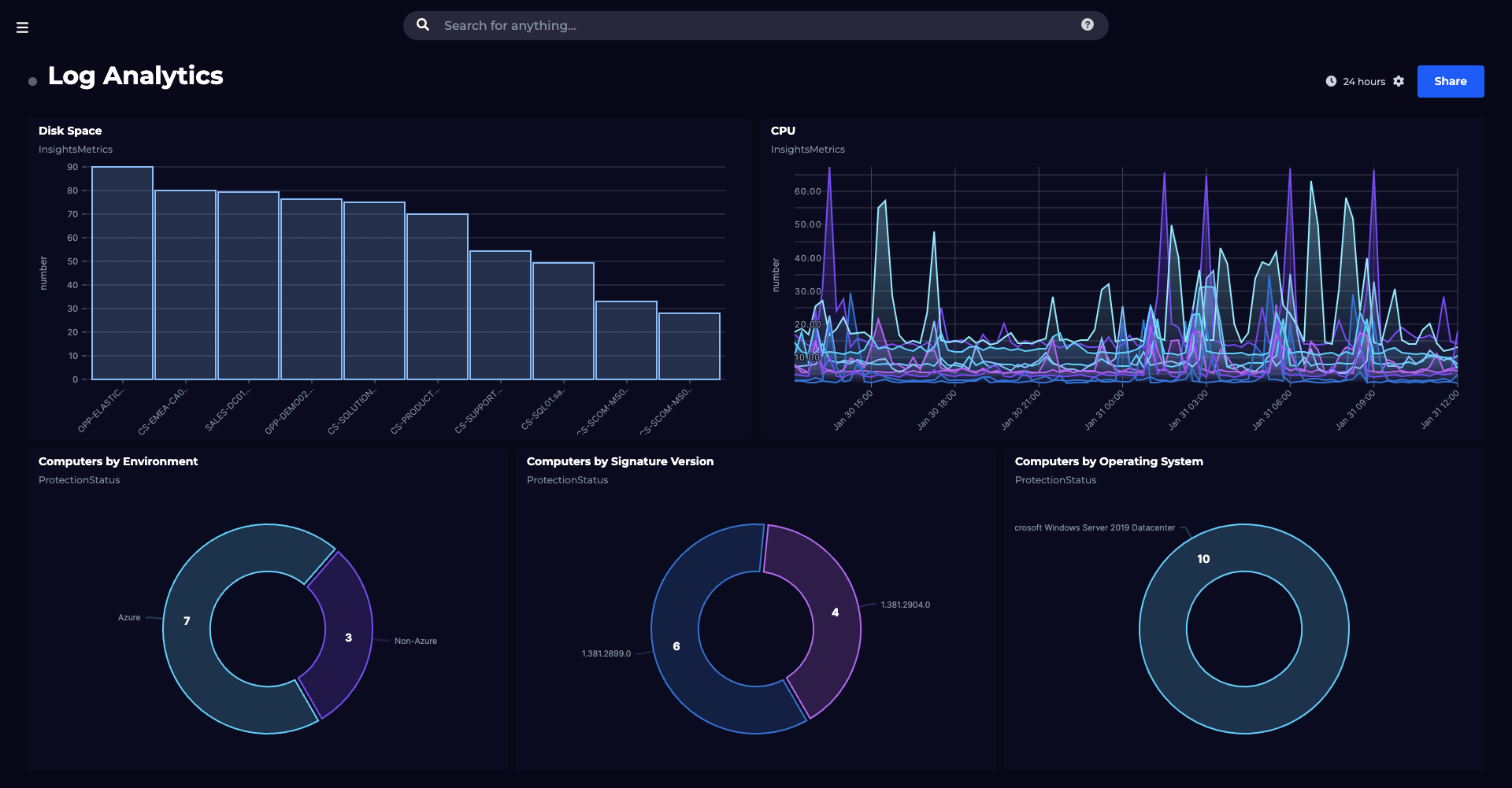Image resolution: width=1512 pixels, height=788 pixels.
Task: Open the 24 hours time range selector
Action: 1364,81
